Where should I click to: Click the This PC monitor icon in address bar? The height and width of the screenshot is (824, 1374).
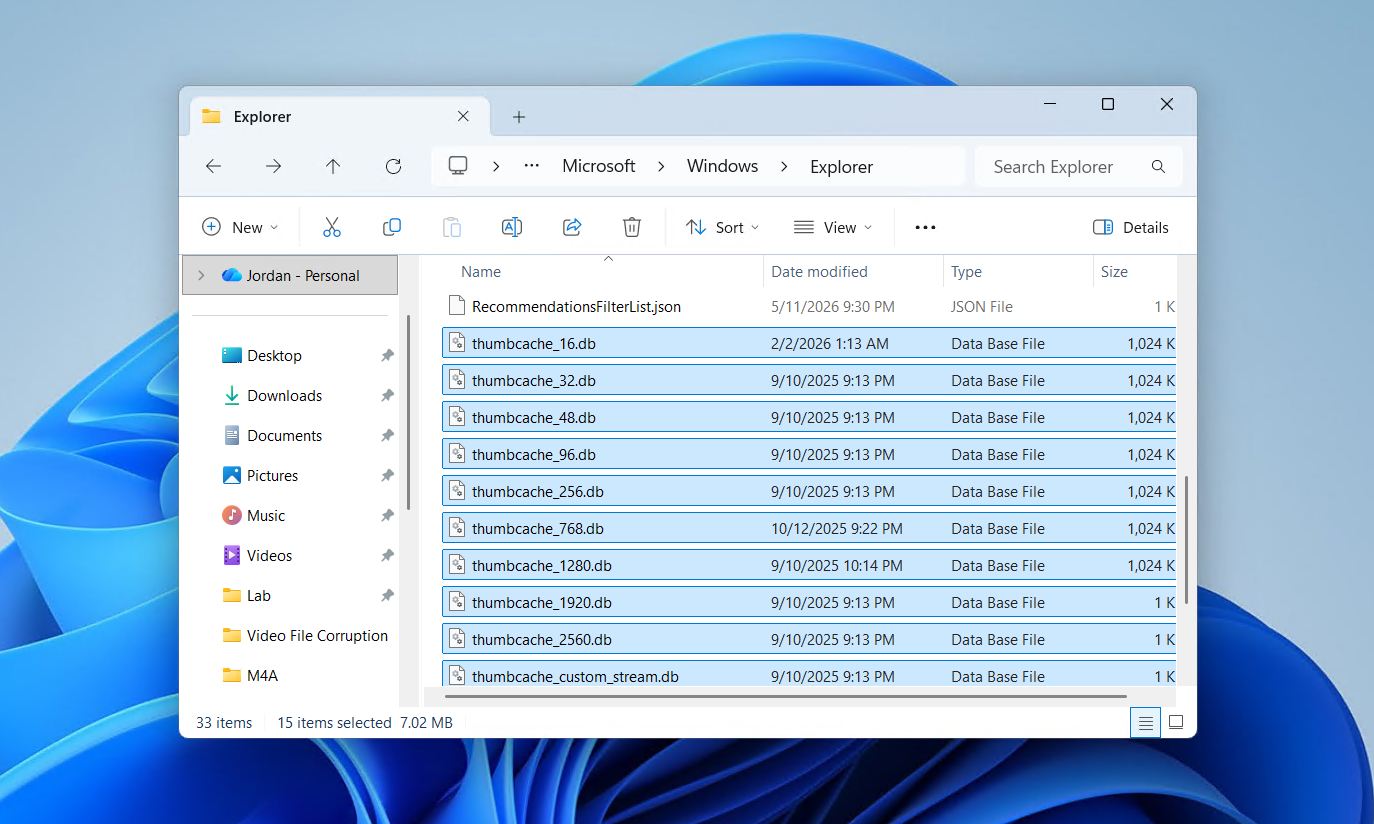(x=458, y=166)
